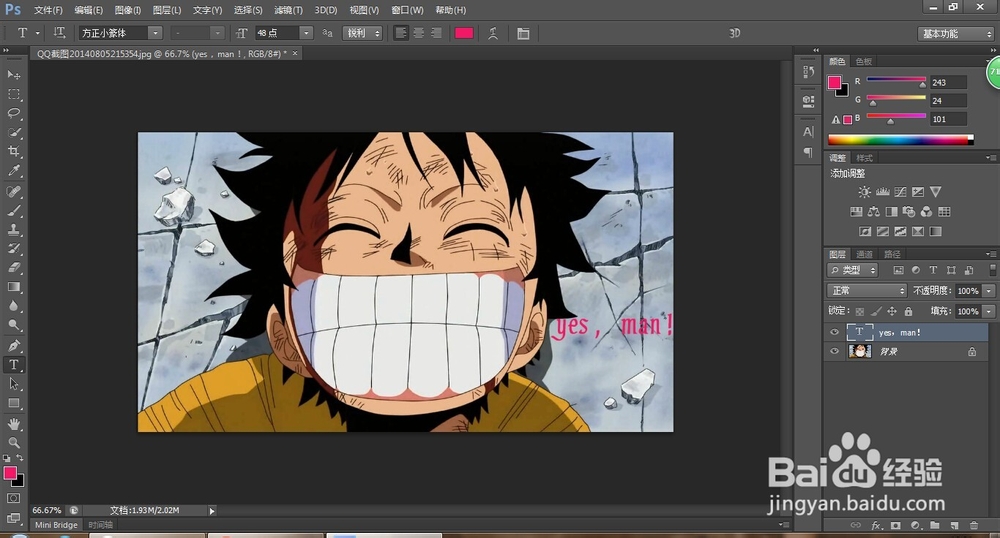
Task: Click the R value field 243
Action: (x=948, y=82)
